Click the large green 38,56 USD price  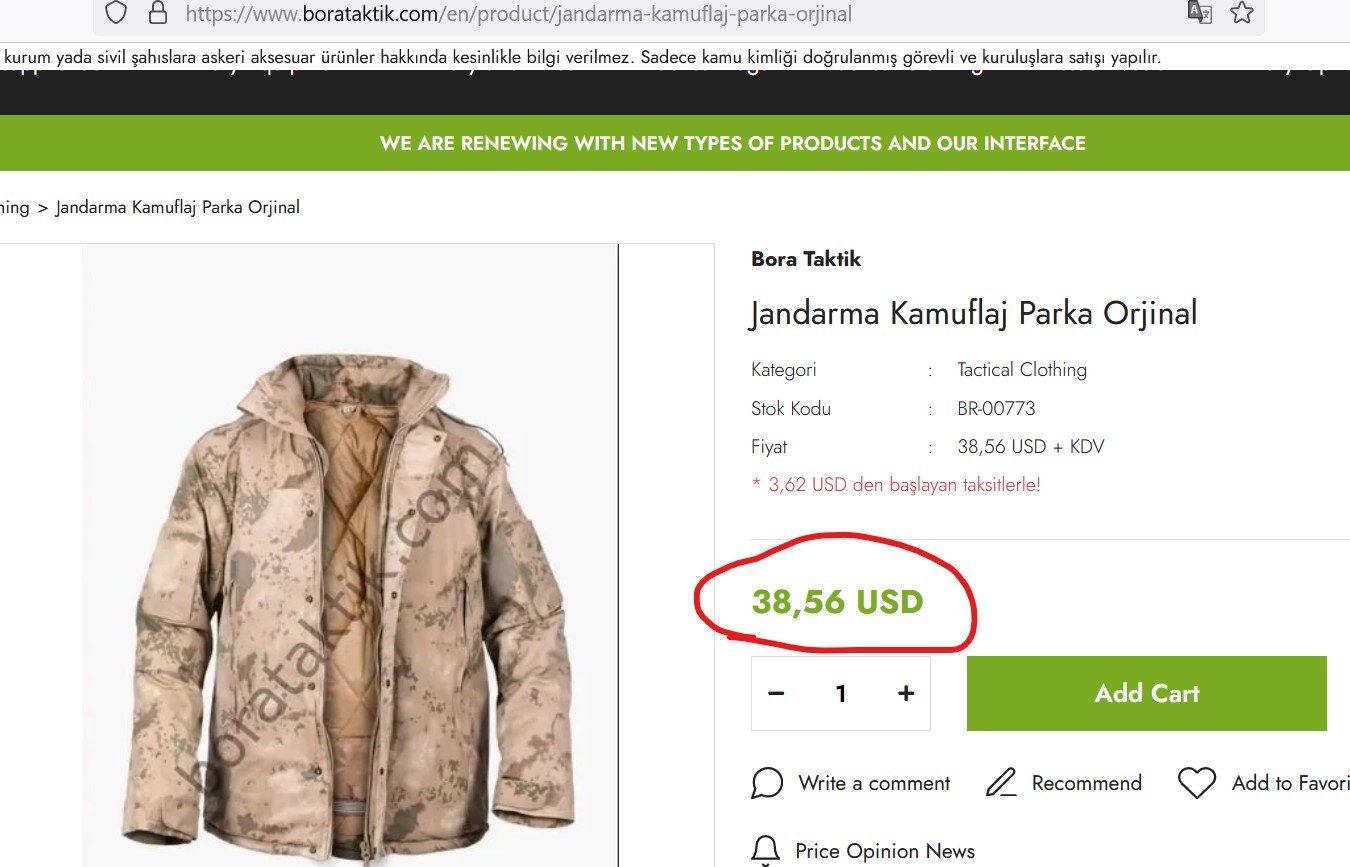tap(837, 602)
